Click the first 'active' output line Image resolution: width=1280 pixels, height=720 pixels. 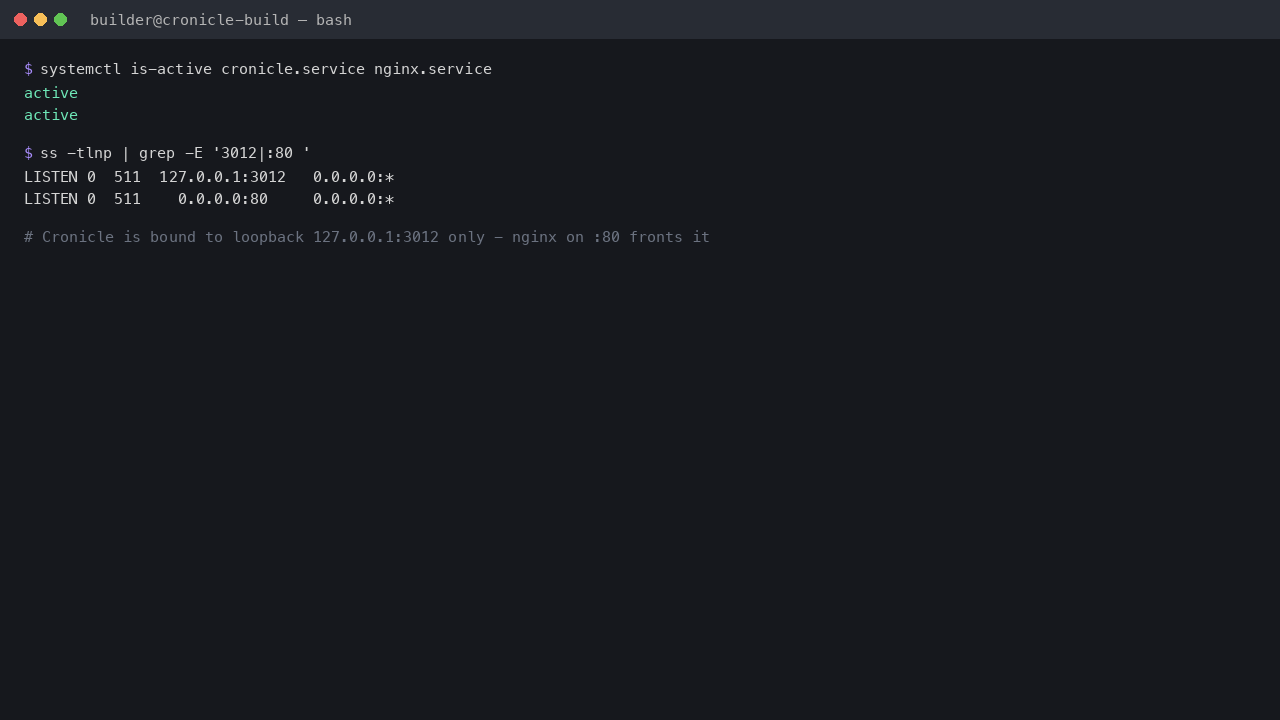pos(51,93)
